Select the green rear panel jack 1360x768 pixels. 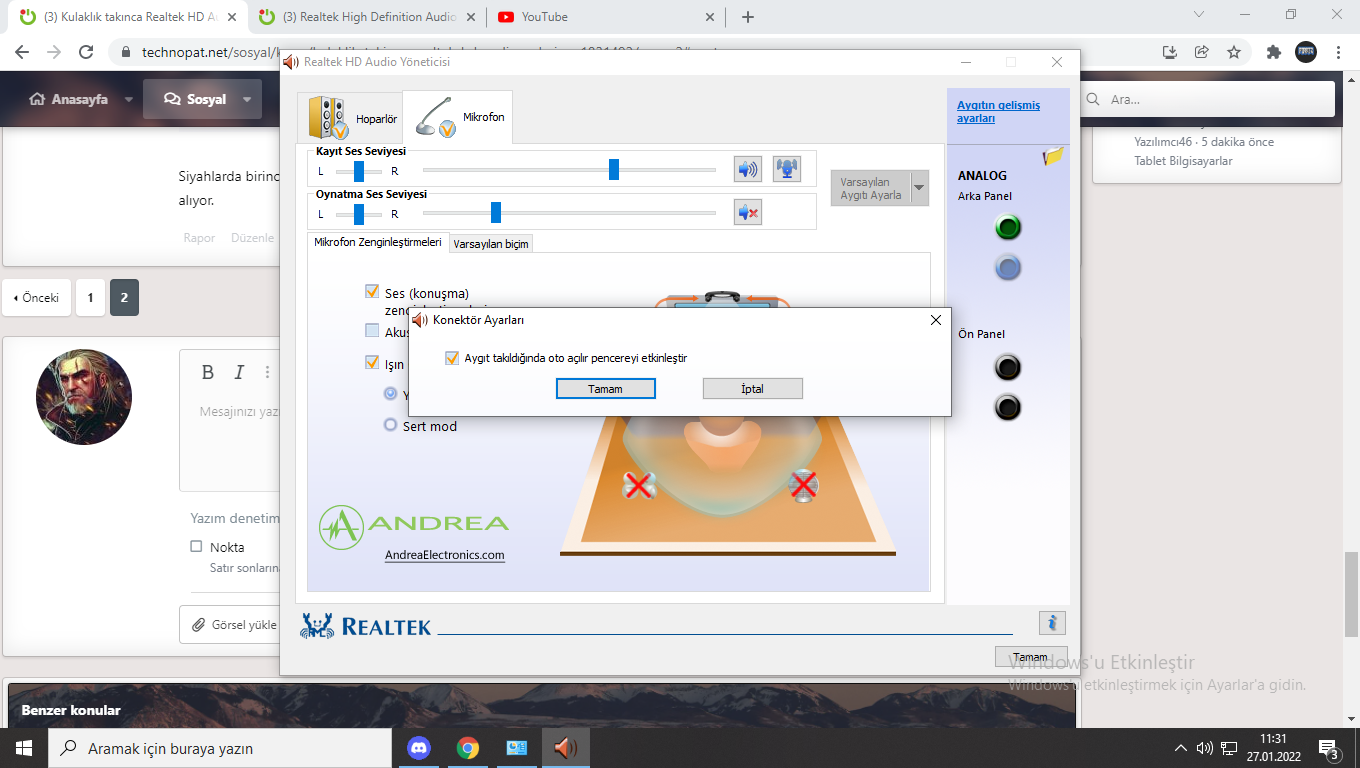tap(1008, 228)
